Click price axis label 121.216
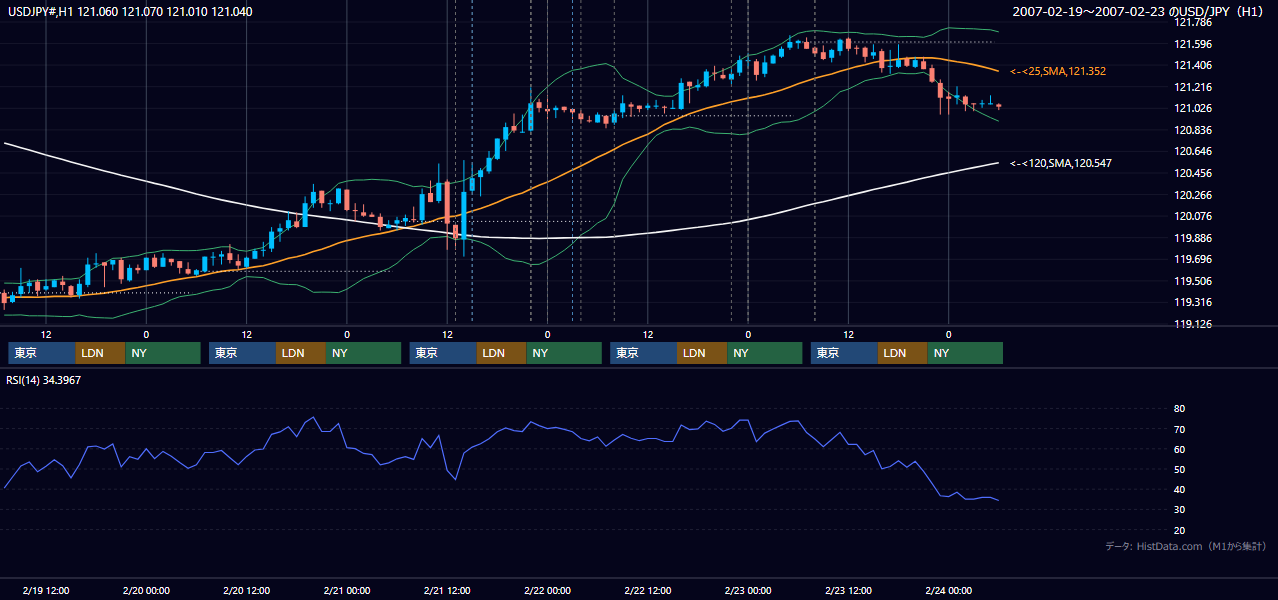The width and height of the screenshot is (1278, 600). coord(1192,87)
